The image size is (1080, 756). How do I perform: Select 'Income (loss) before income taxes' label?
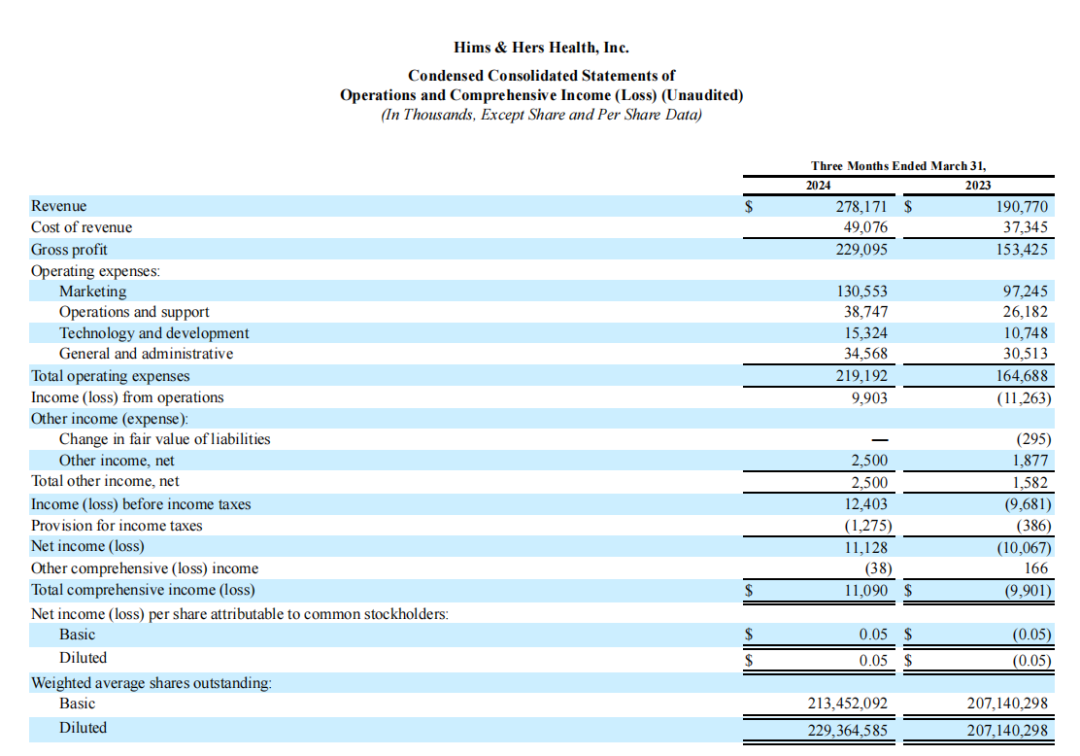pos(141,504)
